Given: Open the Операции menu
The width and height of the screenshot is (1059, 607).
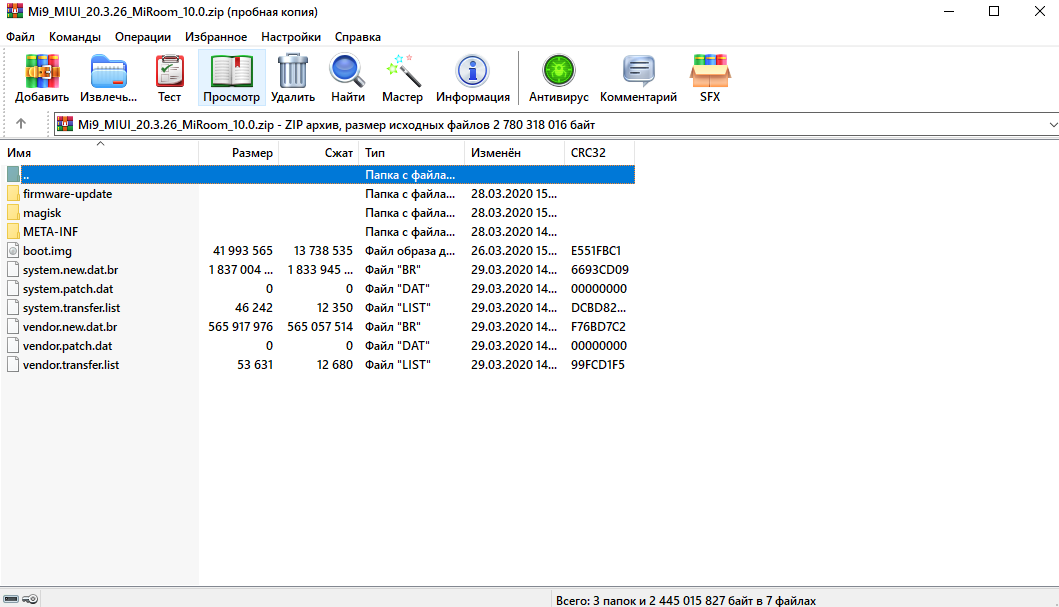Looking at the screenshot, I should coord(143,37).
